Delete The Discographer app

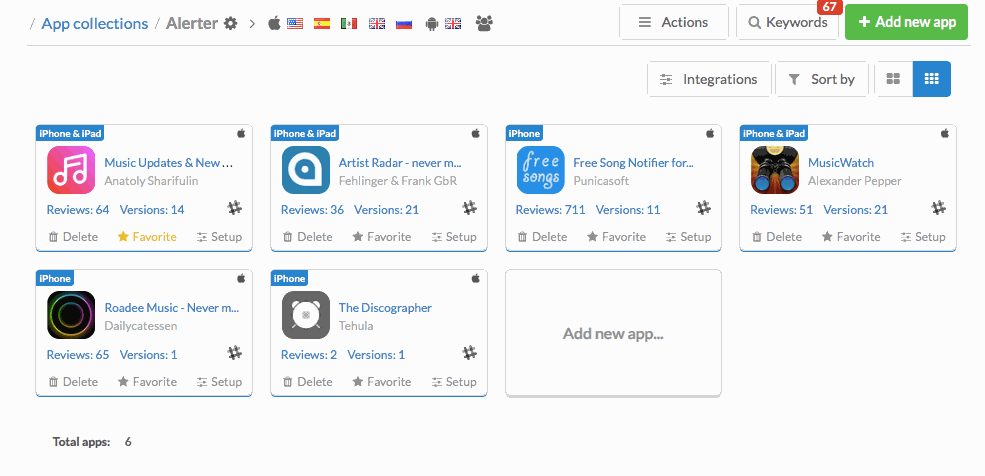[306, 382]
